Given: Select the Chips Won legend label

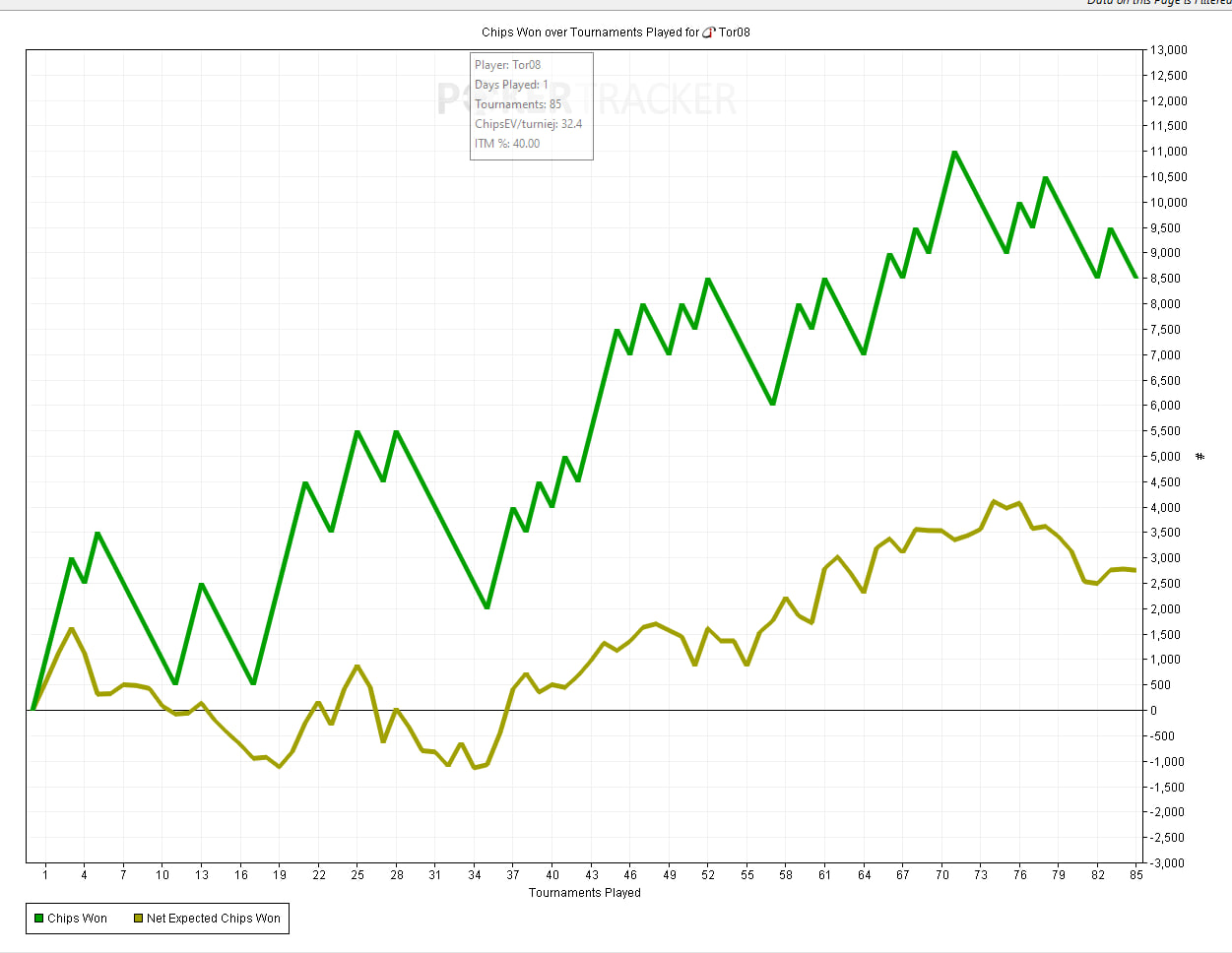Looking at the screenshot, I should pyautogui.click(x=77, y=919).
